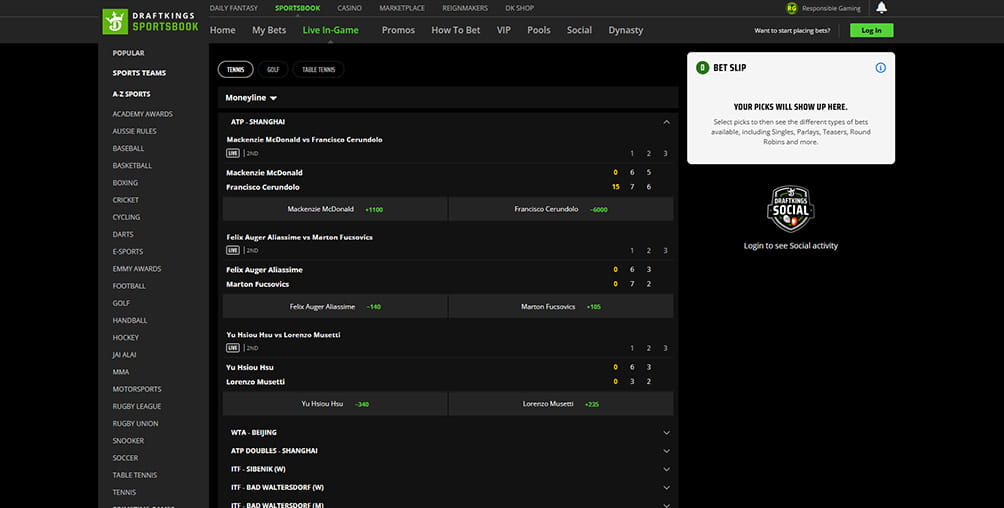
Task: Select Popular in sidebar
Action: pyautogui.click(x=128, y=53)
